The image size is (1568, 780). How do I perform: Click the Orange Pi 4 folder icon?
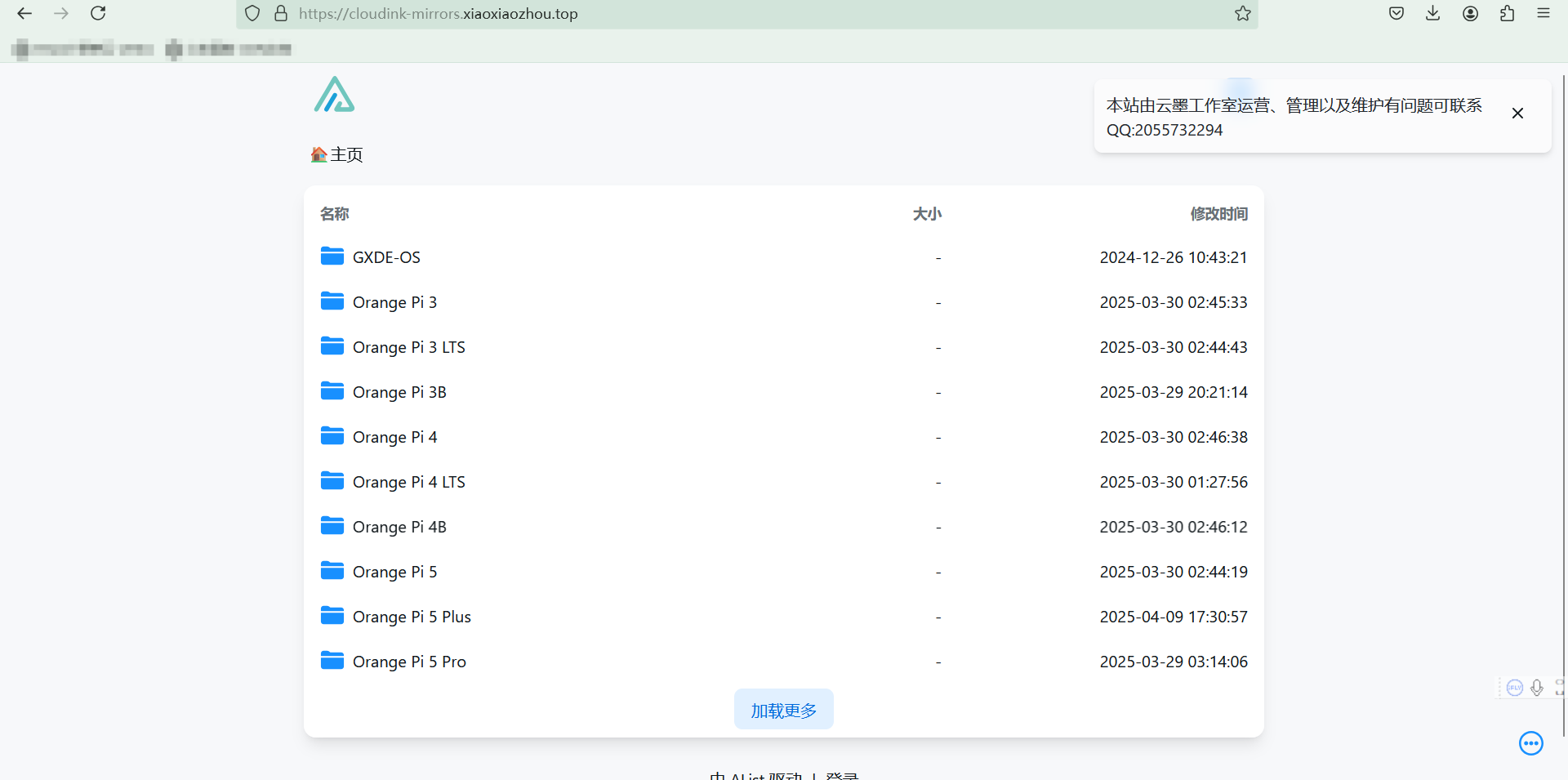point(332,435)
